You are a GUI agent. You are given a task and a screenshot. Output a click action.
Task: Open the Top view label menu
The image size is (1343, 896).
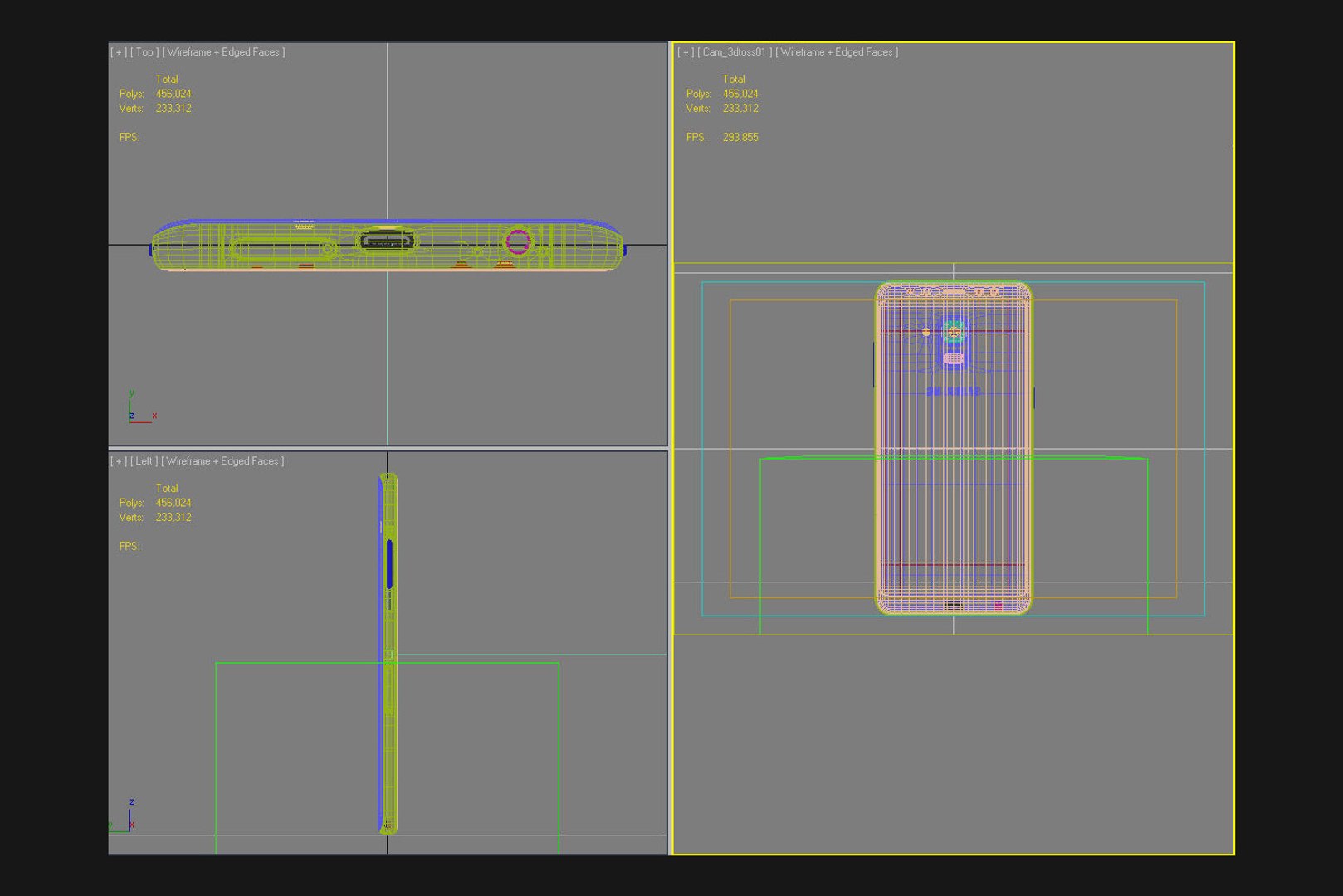pyautogui.click(x=144, y=52)
